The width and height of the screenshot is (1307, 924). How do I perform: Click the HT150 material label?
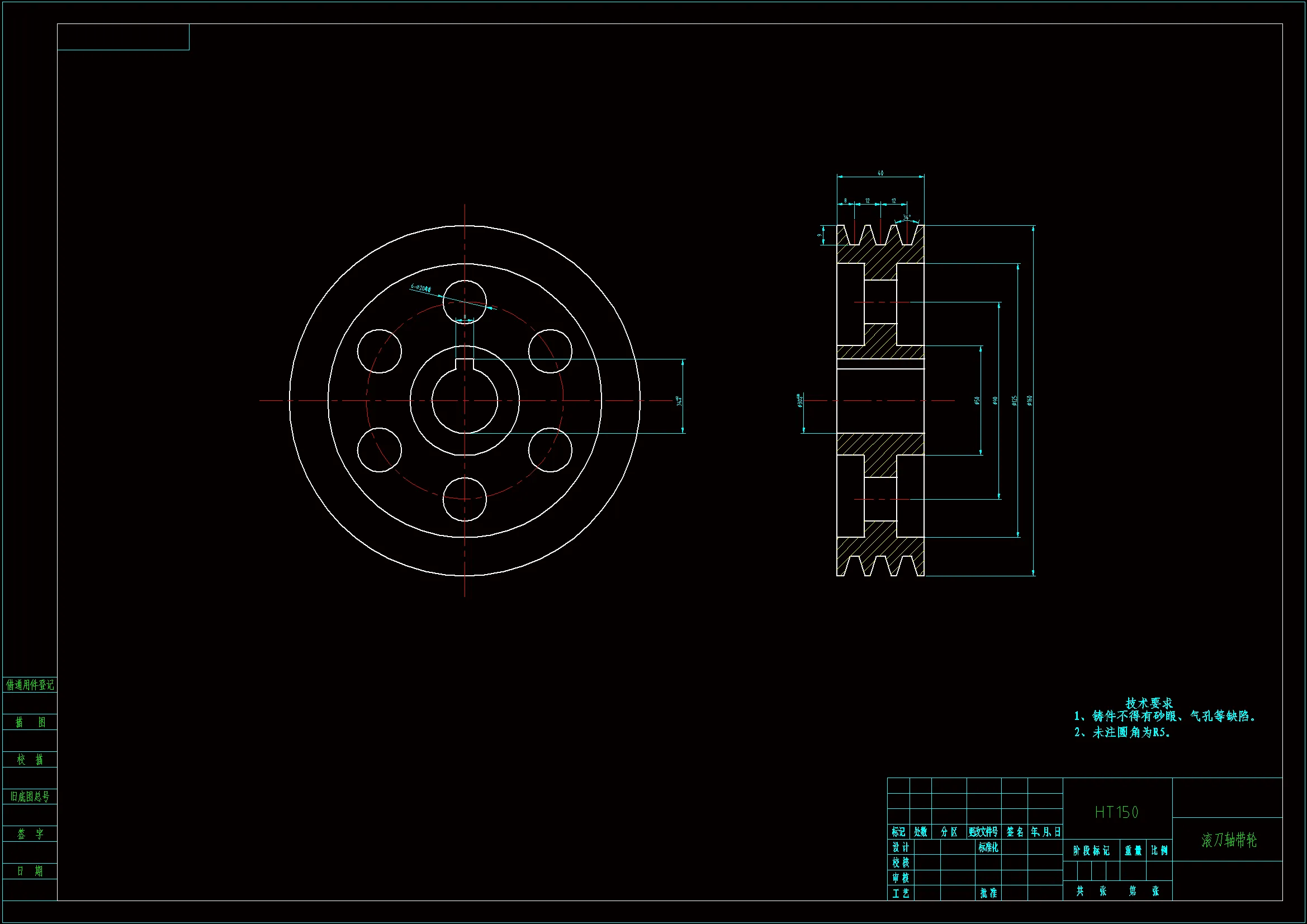pos(1116,812)
